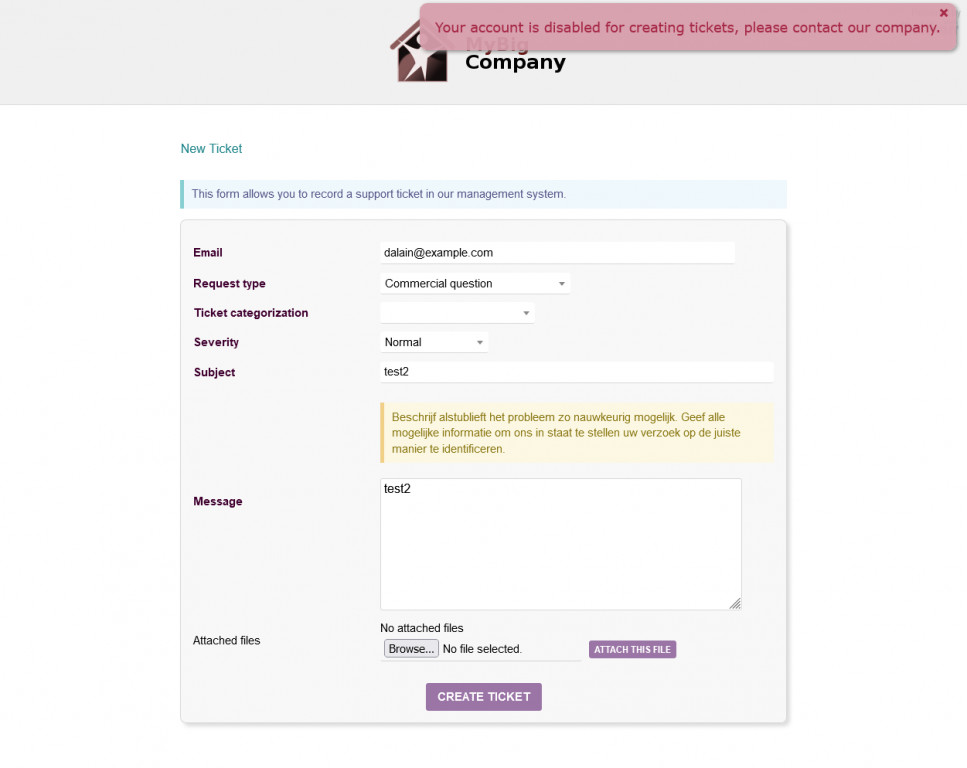Click the Attach This File button
Viewport: 967px width, 768px height.
pyautogui.click(x=632, y=650)
